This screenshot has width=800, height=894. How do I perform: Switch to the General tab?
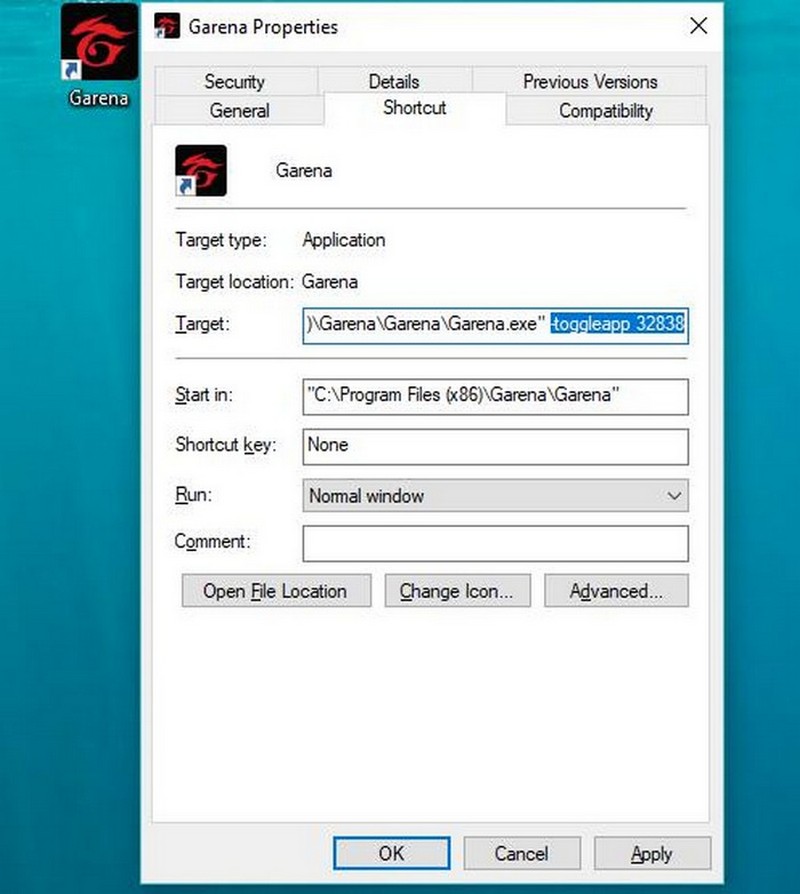pos(239,111)
